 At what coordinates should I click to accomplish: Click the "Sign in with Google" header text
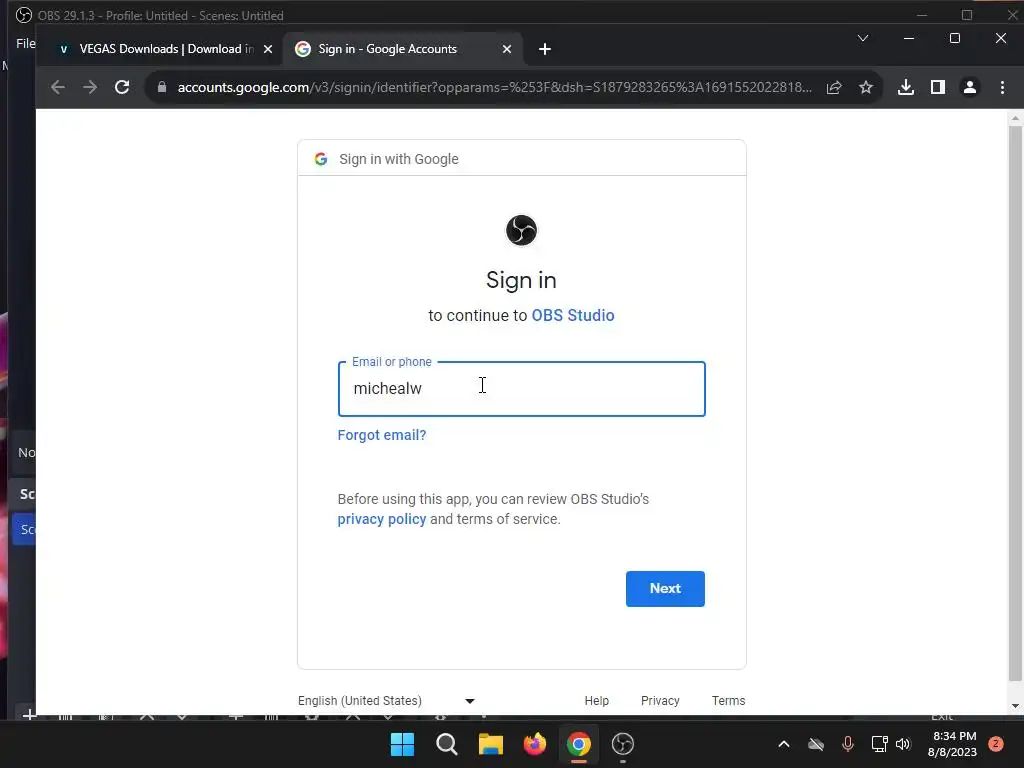pyautogui.click(x=399, y=159)
